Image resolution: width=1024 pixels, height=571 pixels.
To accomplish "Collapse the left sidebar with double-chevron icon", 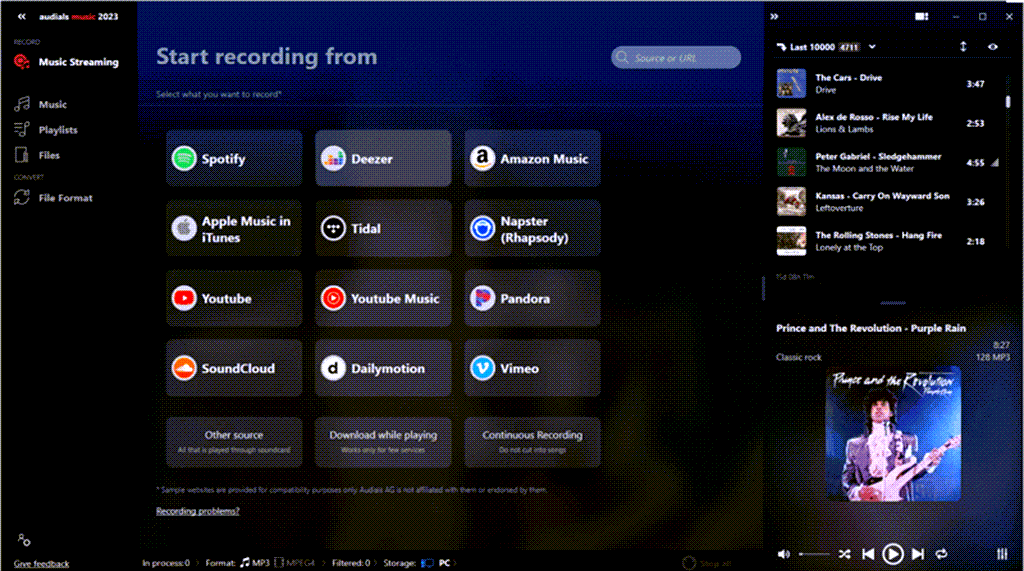I will pos(22,16).
